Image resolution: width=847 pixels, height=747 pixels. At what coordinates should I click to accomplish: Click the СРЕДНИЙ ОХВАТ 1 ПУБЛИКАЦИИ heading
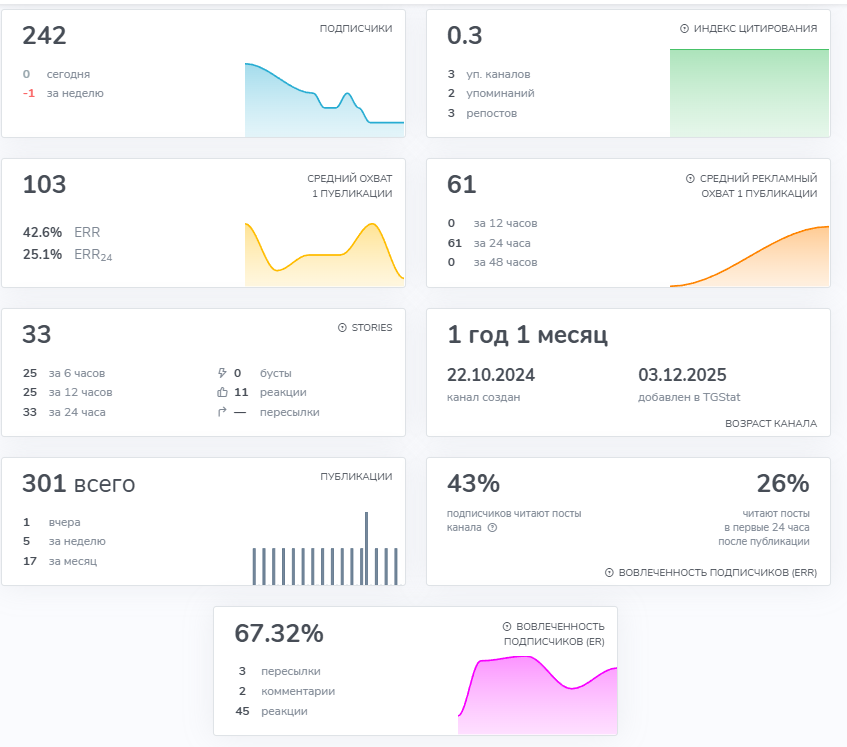tap(349, 186)
